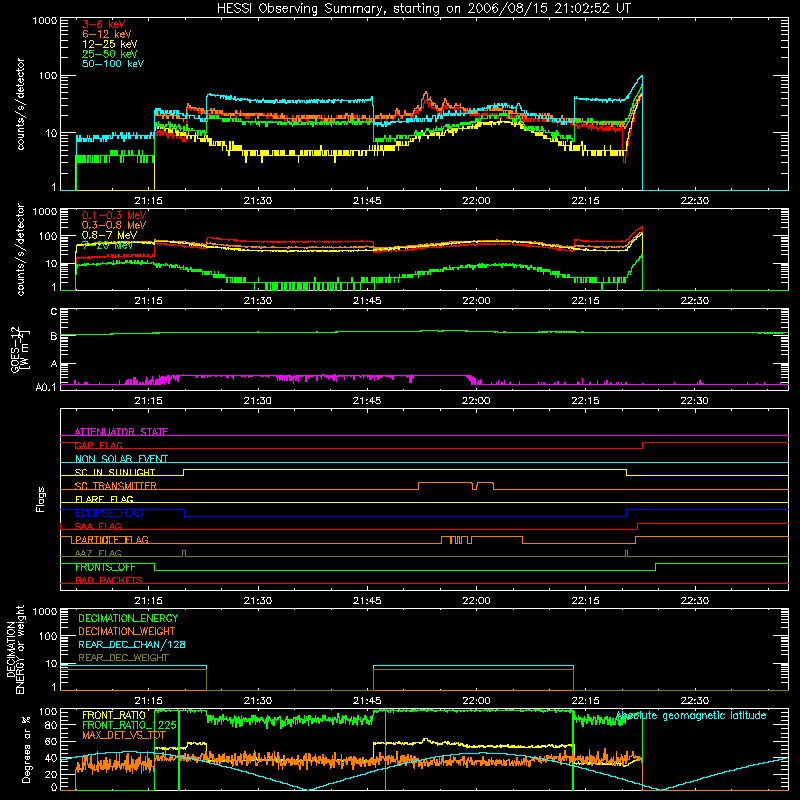Screen dimensions: 800x800
Task: Select the REAR_DEC_WEIGHT legend label
Action: [123, 658]
